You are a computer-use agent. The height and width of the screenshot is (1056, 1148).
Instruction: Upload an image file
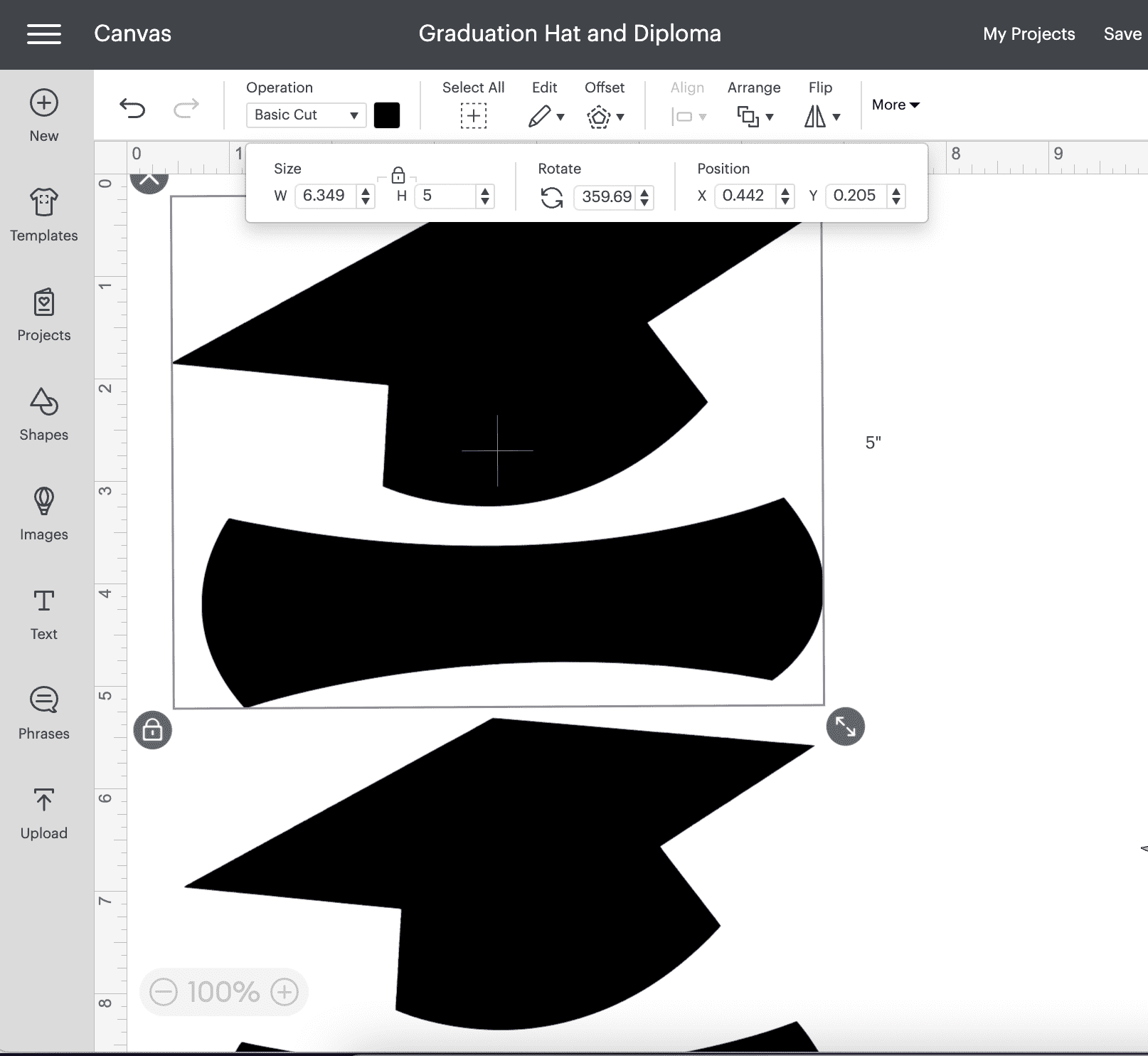(x=44, y=813)
